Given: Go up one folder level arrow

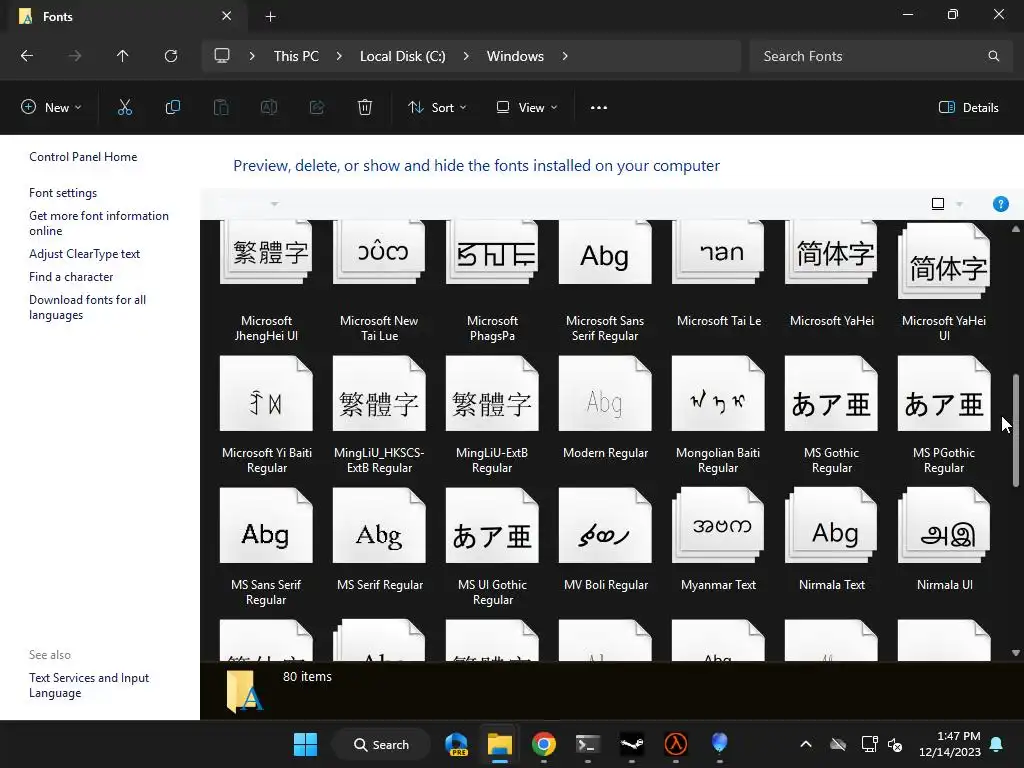Looking at the screenshot, I should click(x=122, y=56).
